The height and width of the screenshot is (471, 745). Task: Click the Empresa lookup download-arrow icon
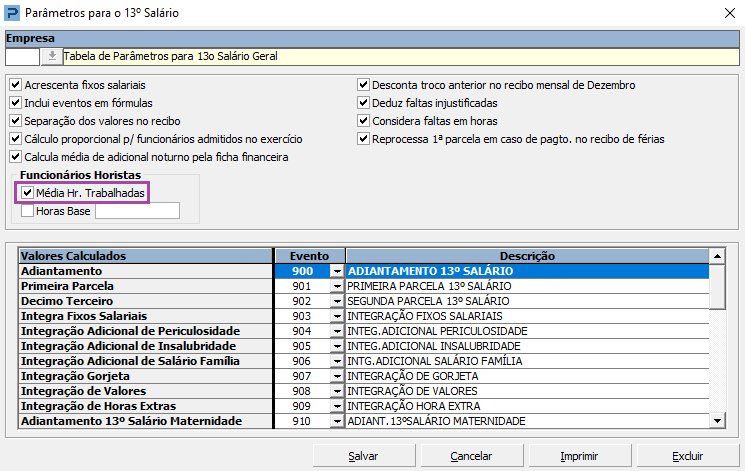(x=52, y=57)
